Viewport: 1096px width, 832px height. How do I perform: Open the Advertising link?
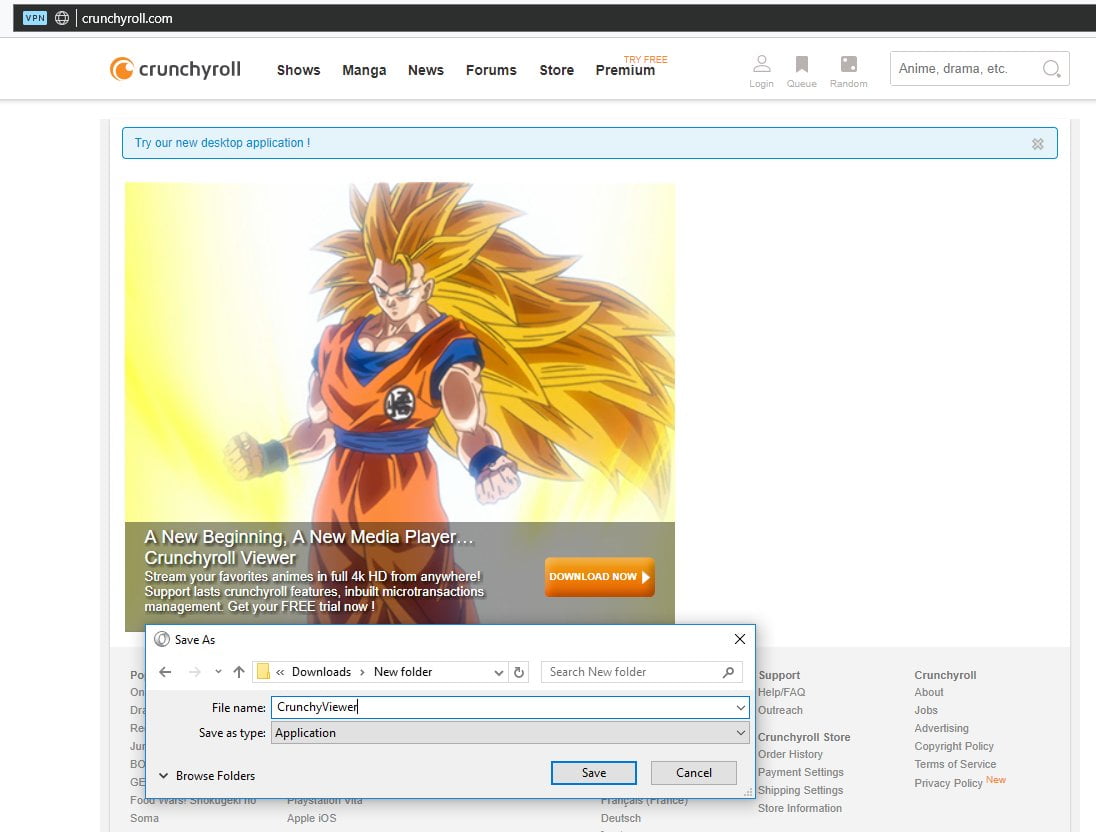coord(942,729)
